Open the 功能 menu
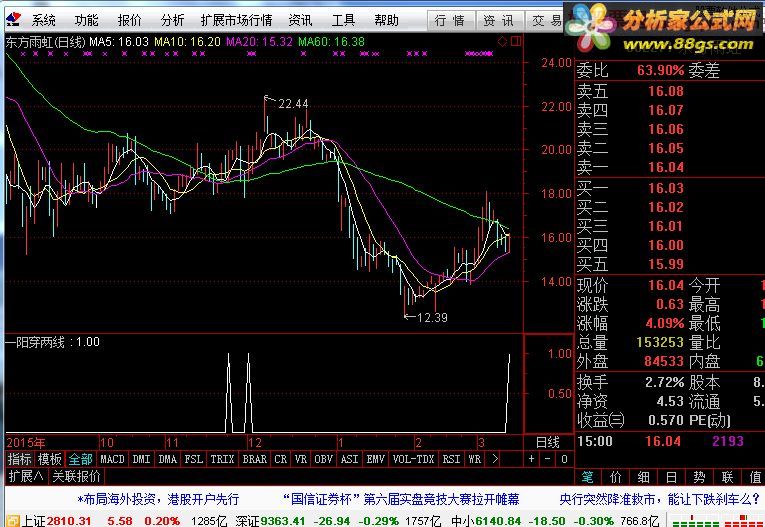The width and height of the screenshot is (765, 527). (x=86, y=20)
